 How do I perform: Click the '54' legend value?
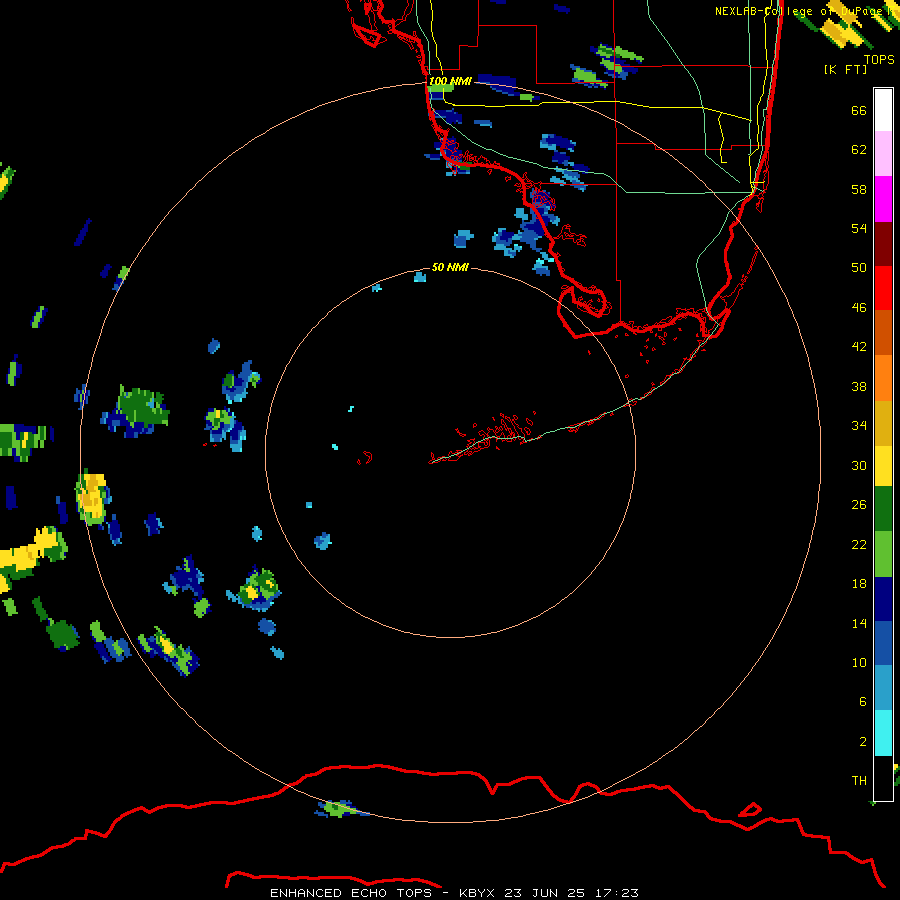(x=859, y=228)
